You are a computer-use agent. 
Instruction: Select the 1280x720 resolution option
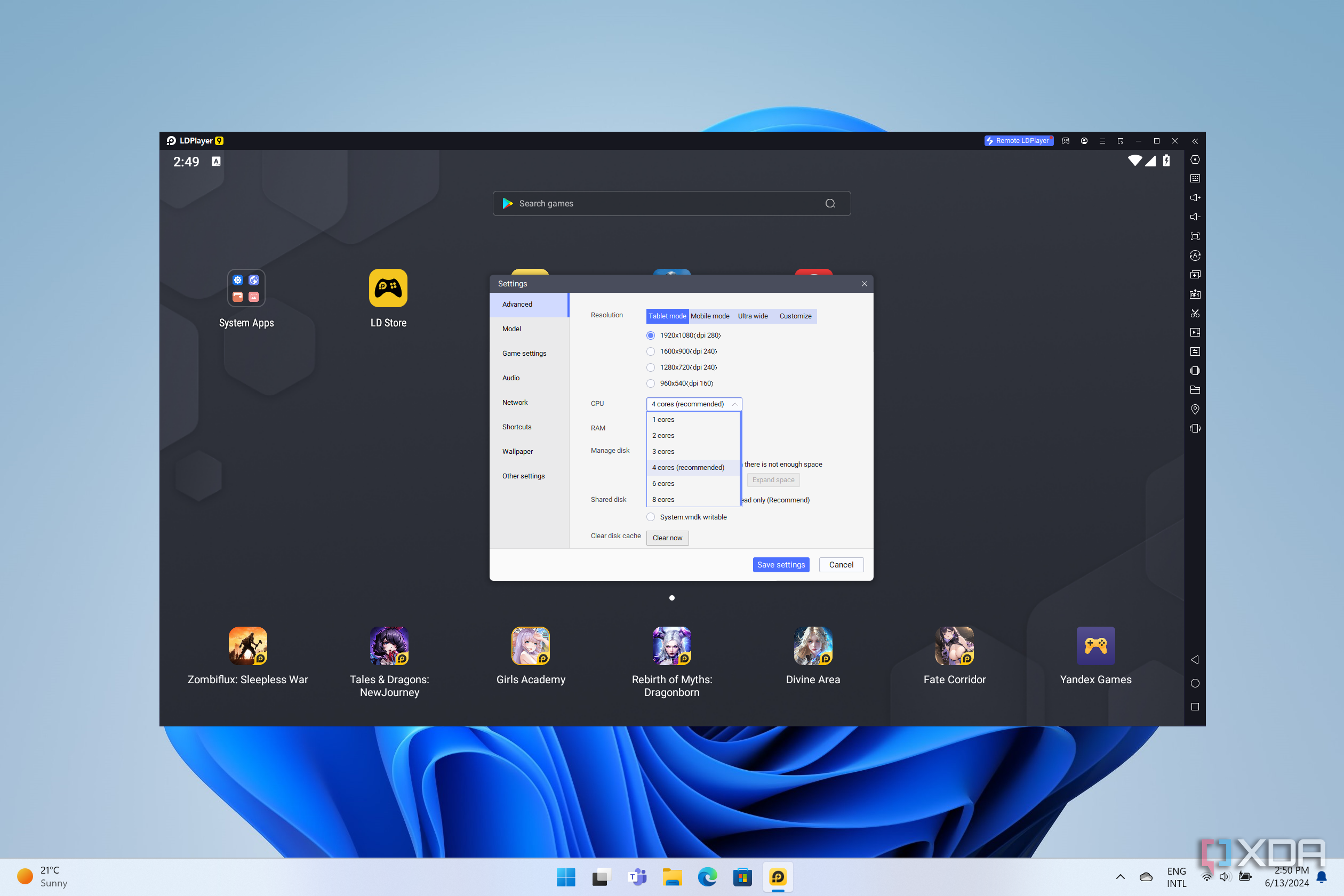[x=650, y=367]
